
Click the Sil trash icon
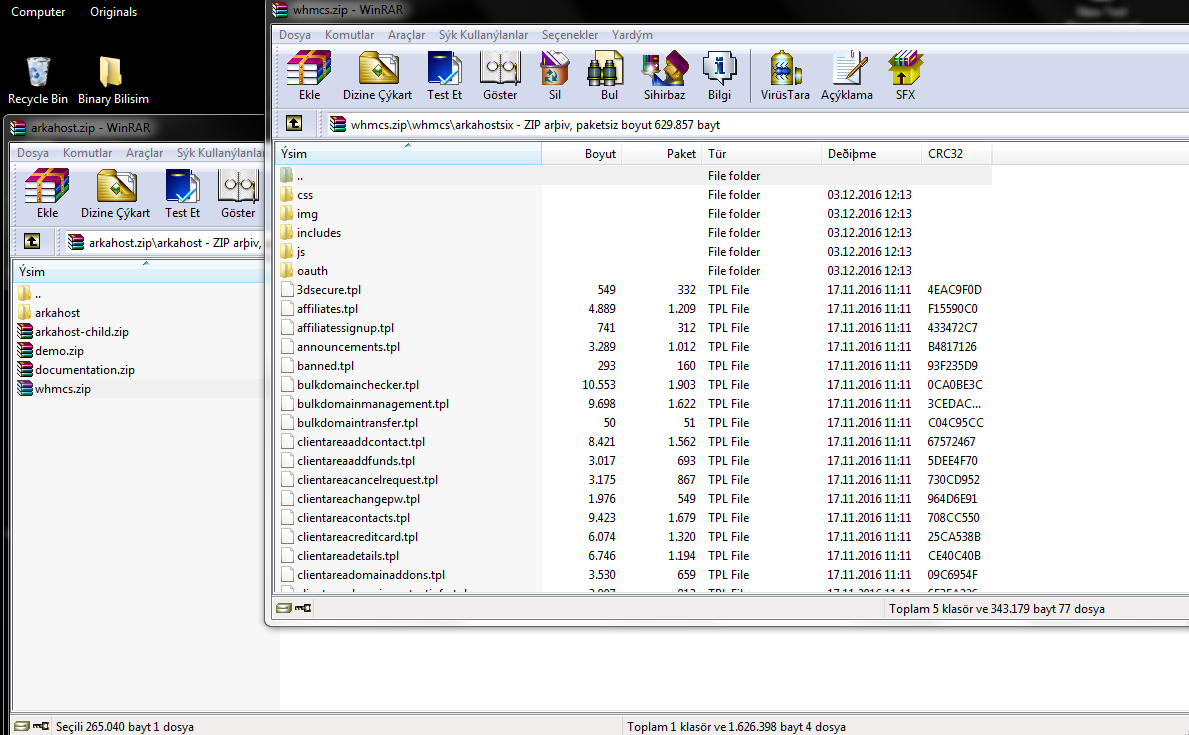tap(555, 76)
